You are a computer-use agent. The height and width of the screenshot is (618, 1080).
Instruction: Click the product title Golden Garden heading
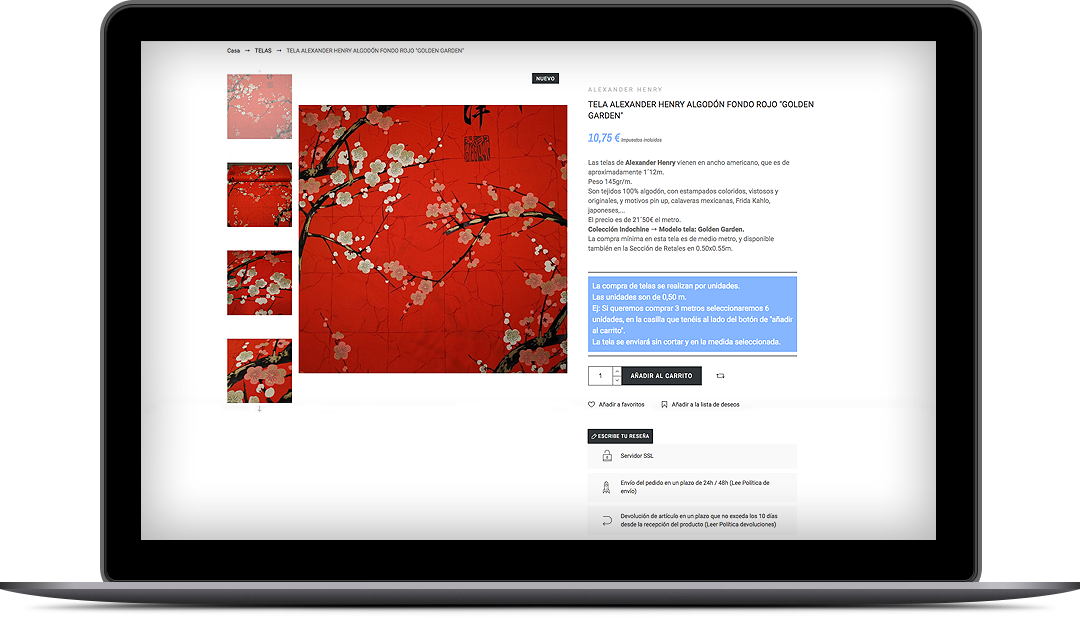[700, 110]
